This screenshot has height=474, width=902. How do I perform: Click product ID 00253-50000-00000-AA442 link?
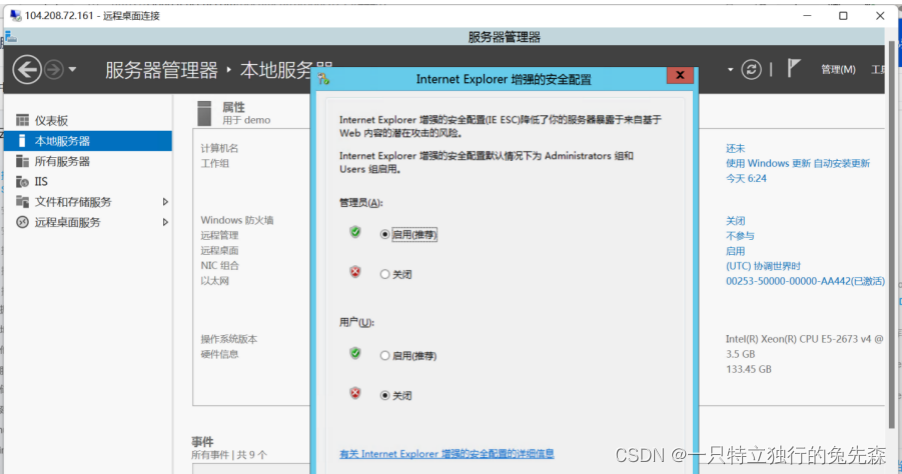(x=805, y=281)
